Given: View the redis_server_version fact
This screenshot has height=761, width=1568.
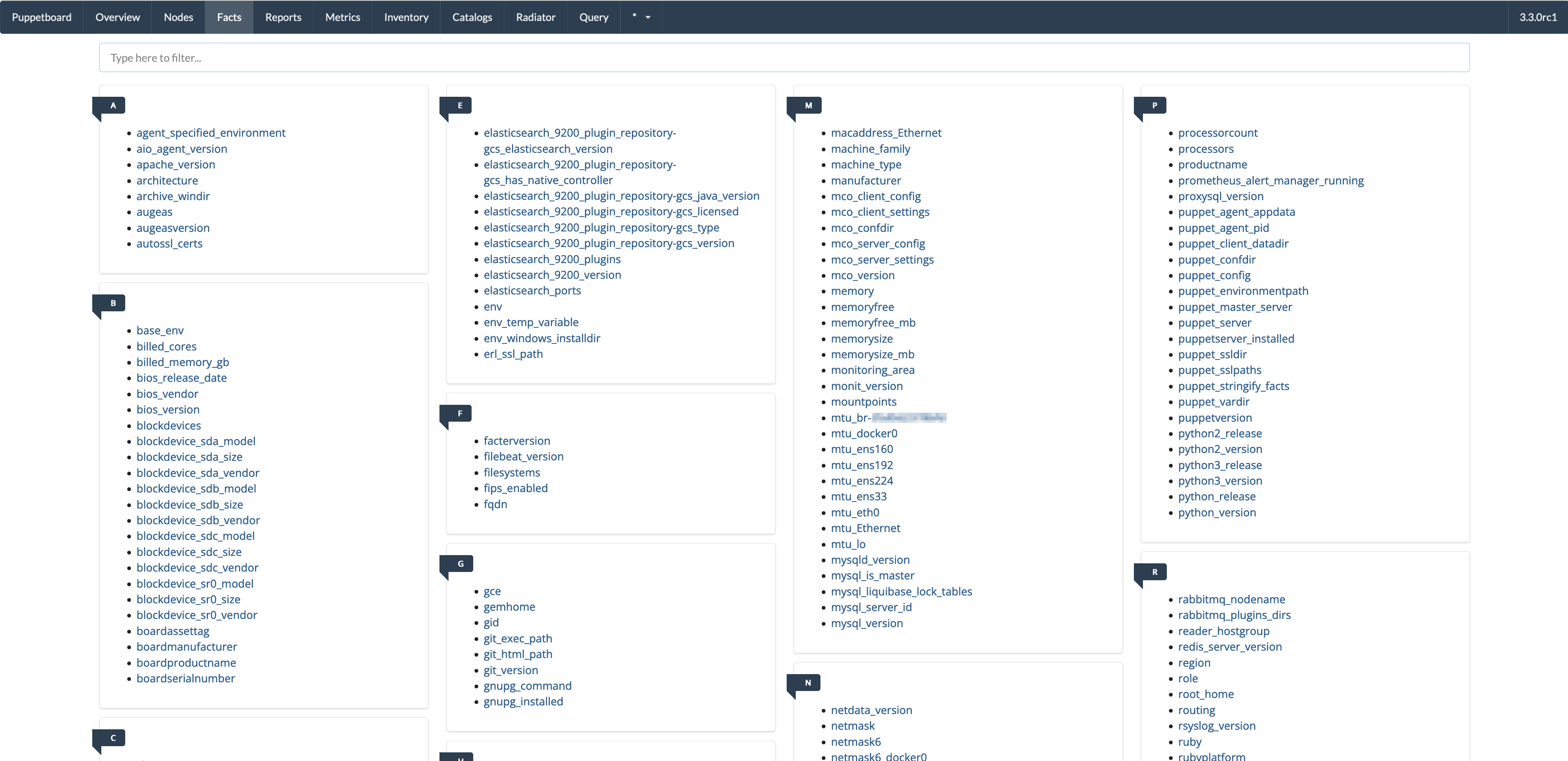Looking at the screenshot, I should pos(1229,647).
